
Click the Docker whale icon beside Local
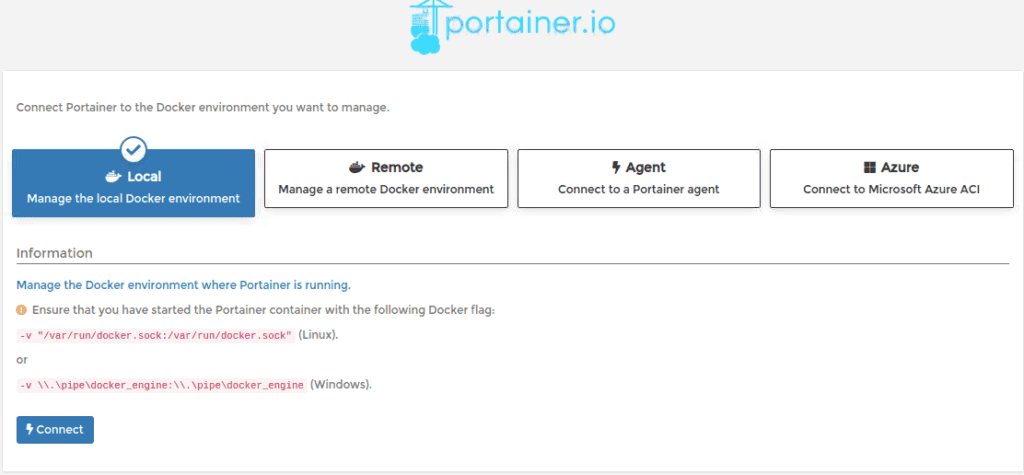[113, 177]
